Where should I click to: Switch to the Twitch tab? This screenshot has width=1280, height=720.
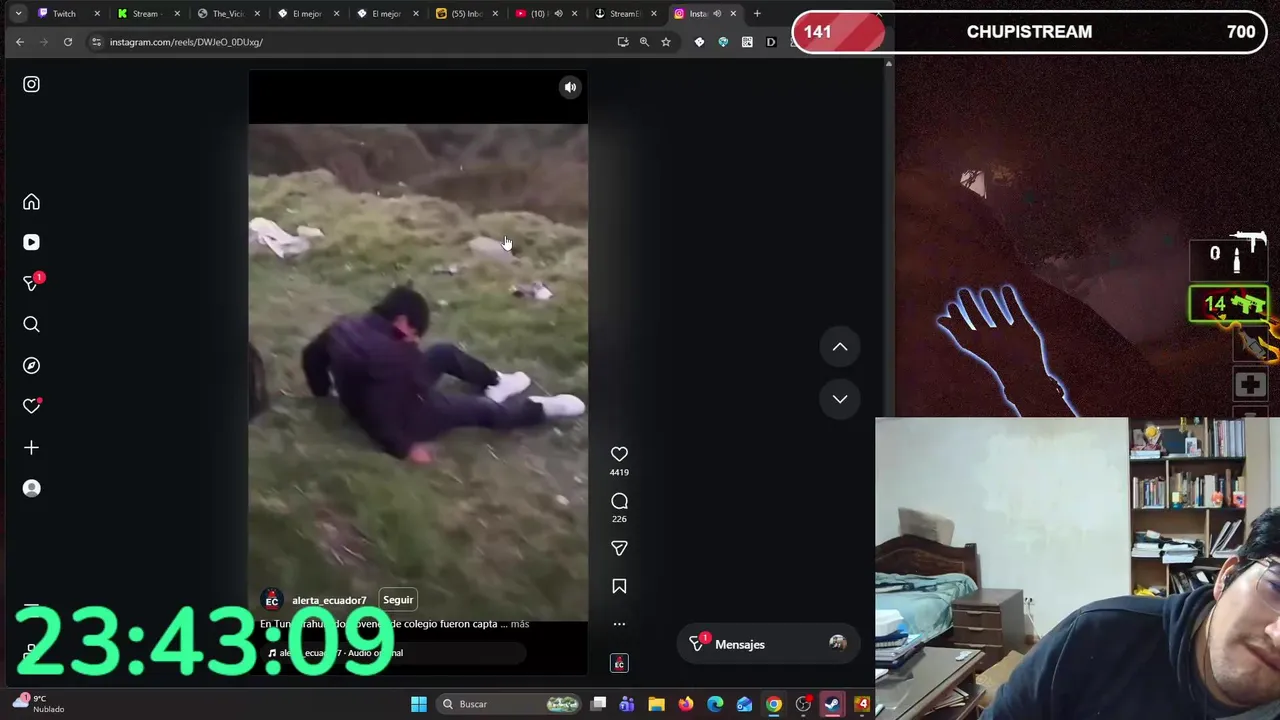coord(68,13)
